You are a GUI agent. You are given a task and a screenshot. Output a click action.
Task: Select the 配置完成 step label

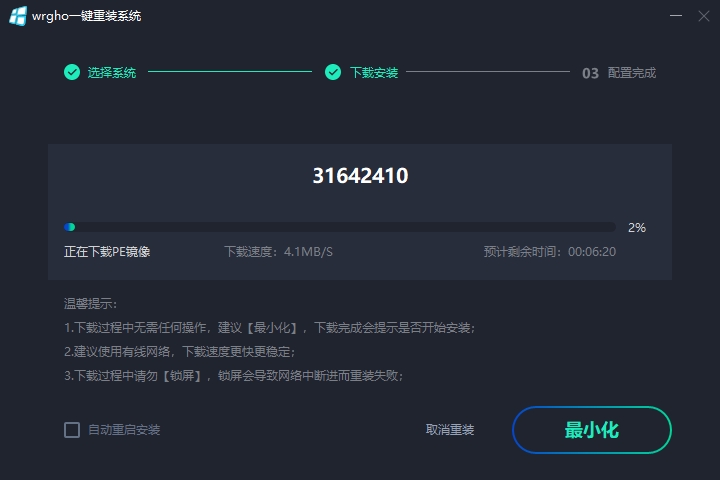632,73
